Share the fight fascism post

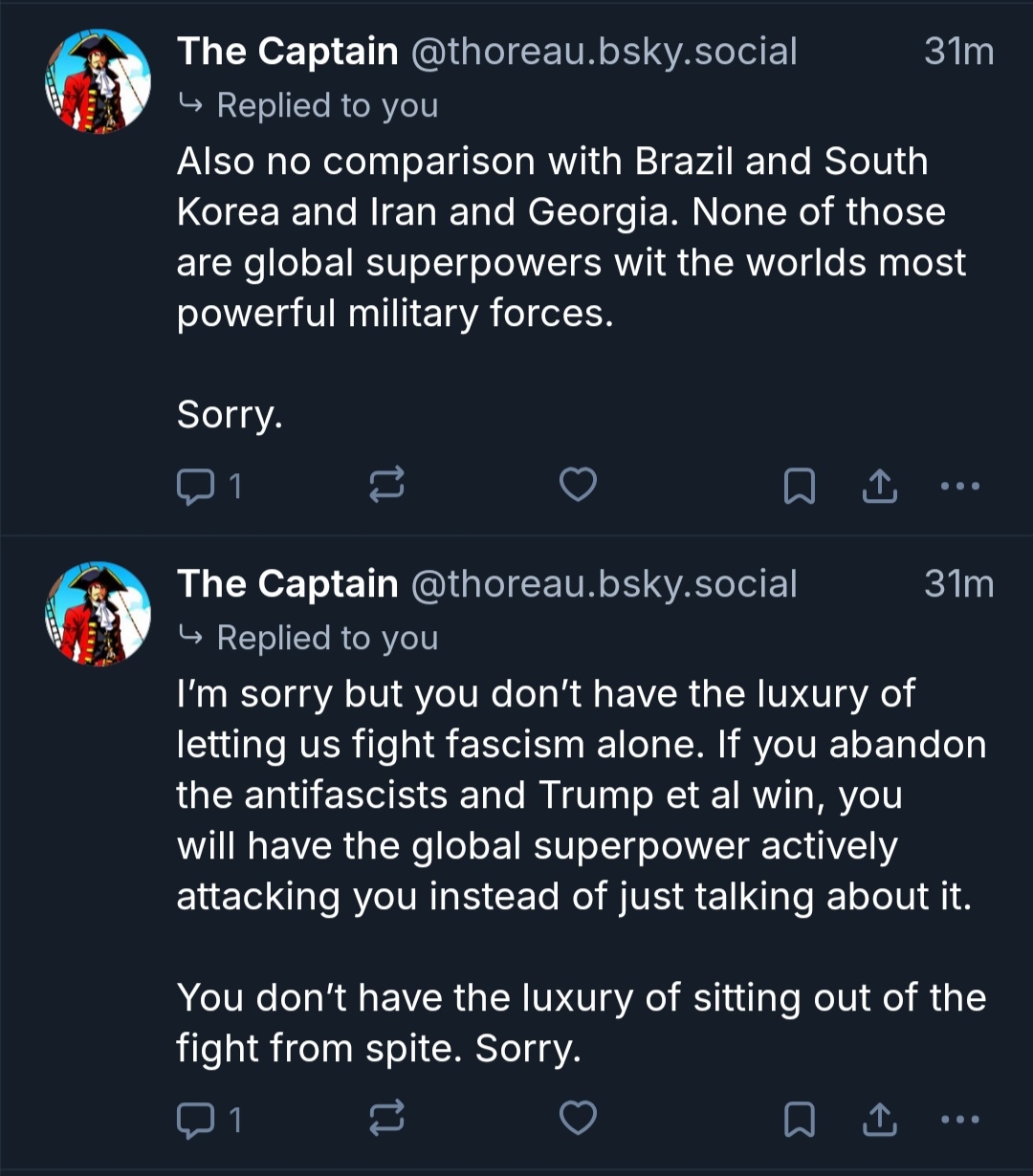click(x=879, y=1119)
